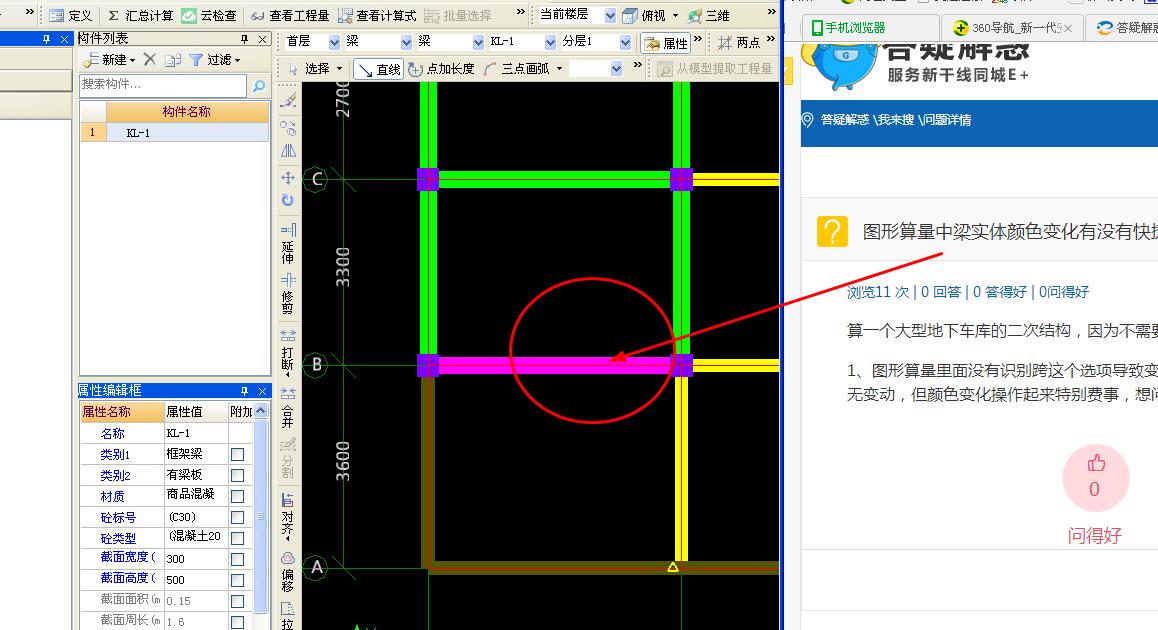Select the brush/delete tool at top of vertical toolbar
This screenshot has height=630, width=1158.
click(x=288, y=100)
